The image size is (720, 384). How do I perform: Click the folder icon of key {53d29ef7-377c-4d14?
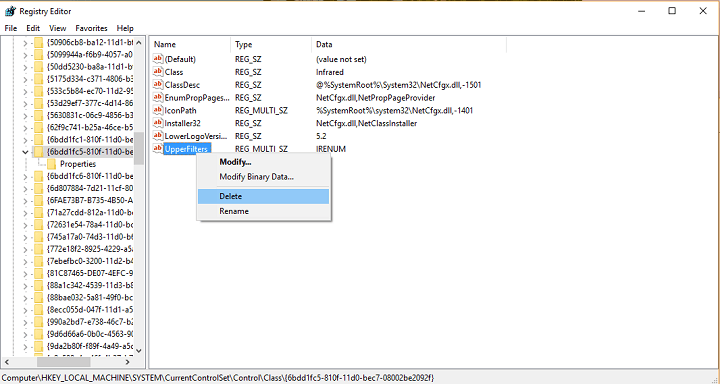39,103
